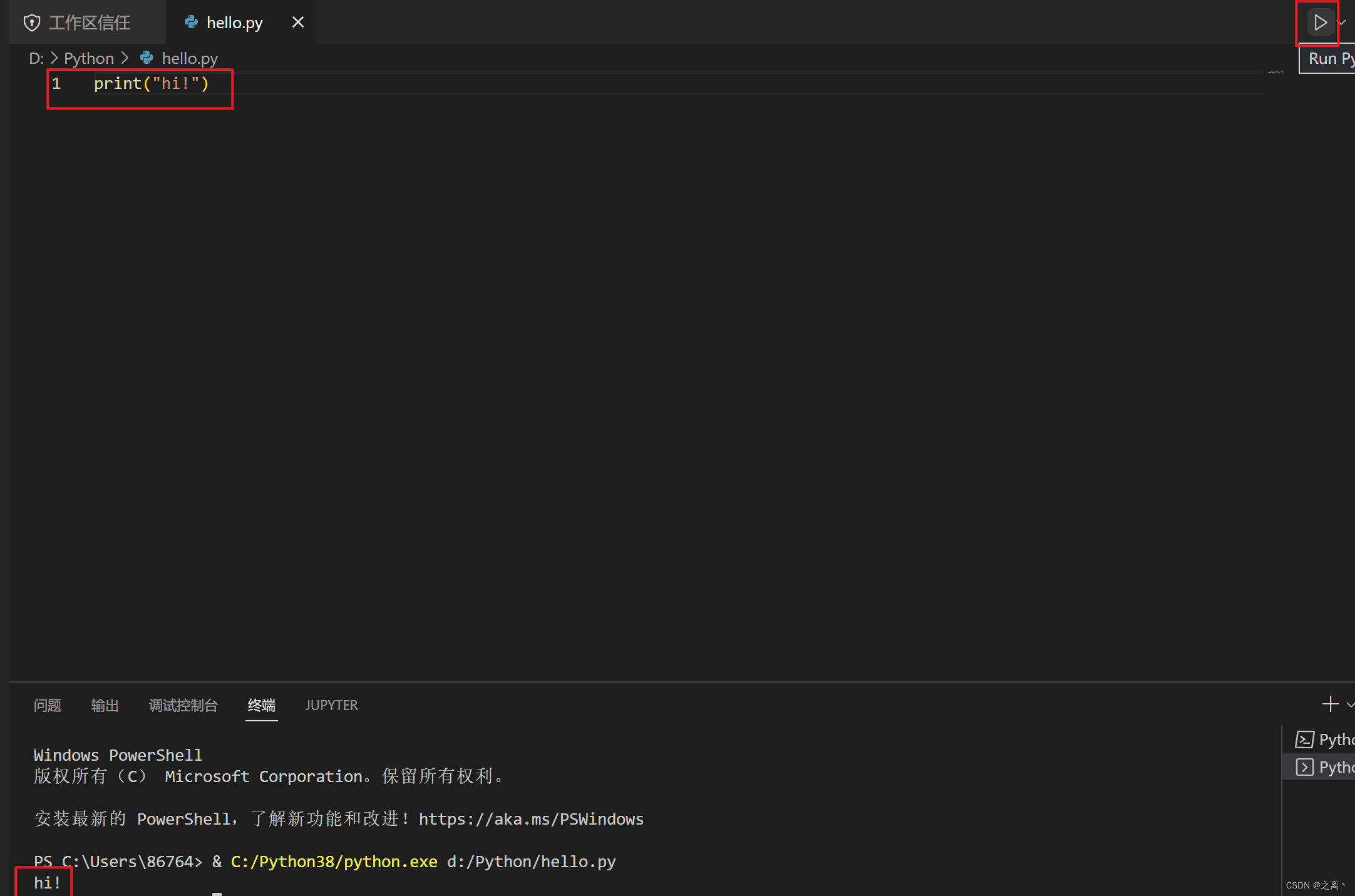Click the minimap at editor right edge
The image size is (1355, 896).
point(1275,74)
